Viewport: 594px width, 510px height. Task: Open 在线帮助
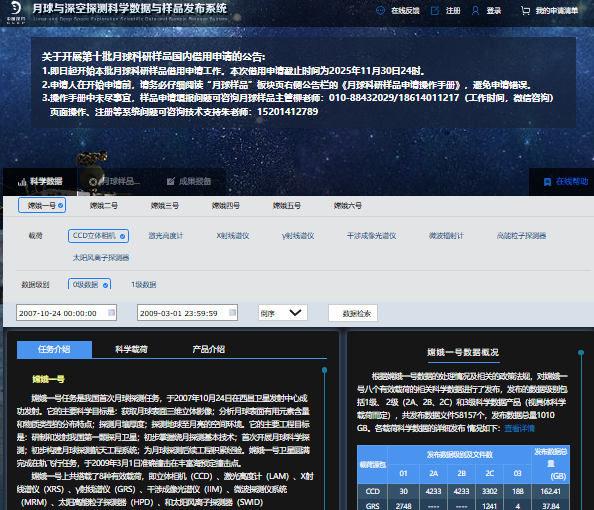[x=567, y=182]
